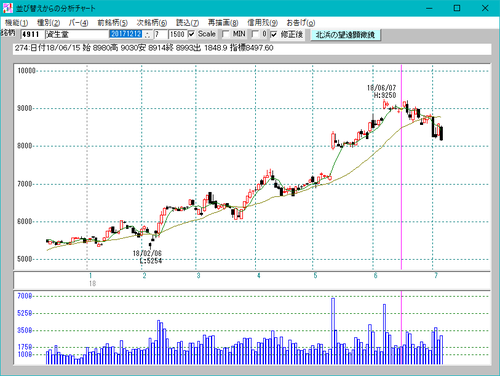Click the 北浜の望遠顕微鏡 button
The height and width of the screenshot is (376, 500).
[345, 35]
